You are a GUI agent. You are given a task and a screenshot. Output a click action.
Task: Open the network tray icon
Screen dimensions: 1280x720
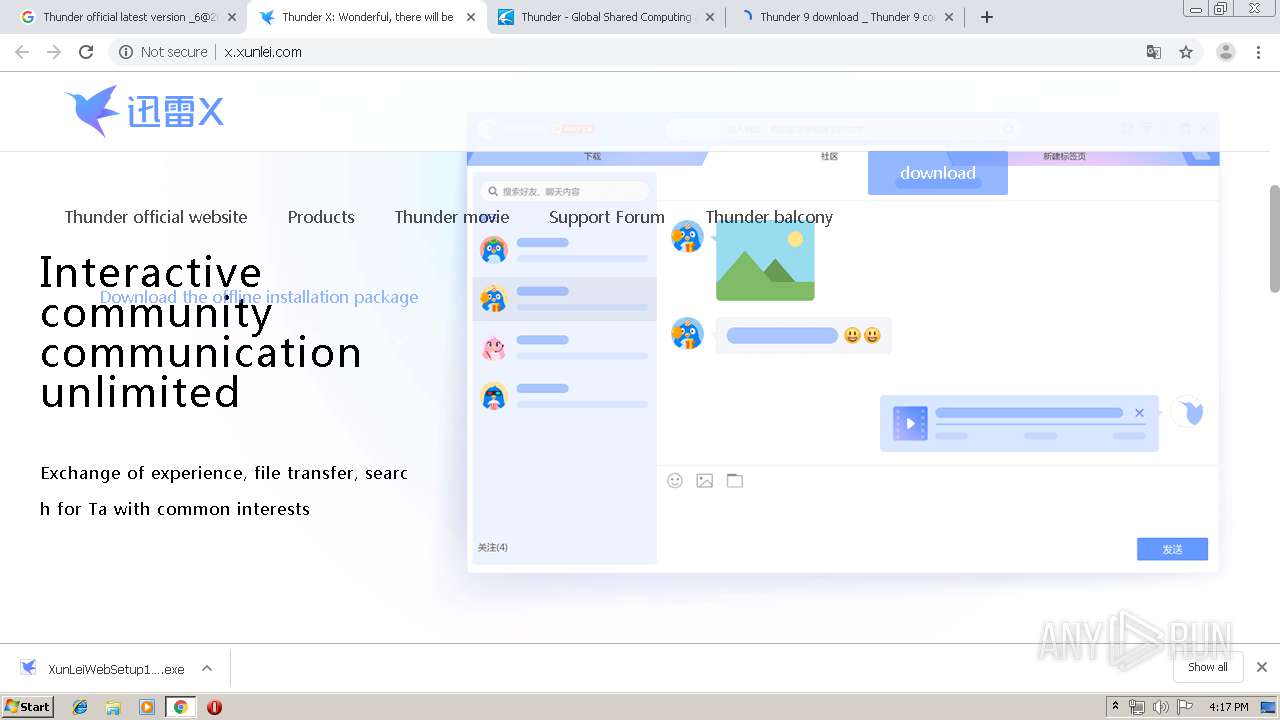[x=1137, y=707]
